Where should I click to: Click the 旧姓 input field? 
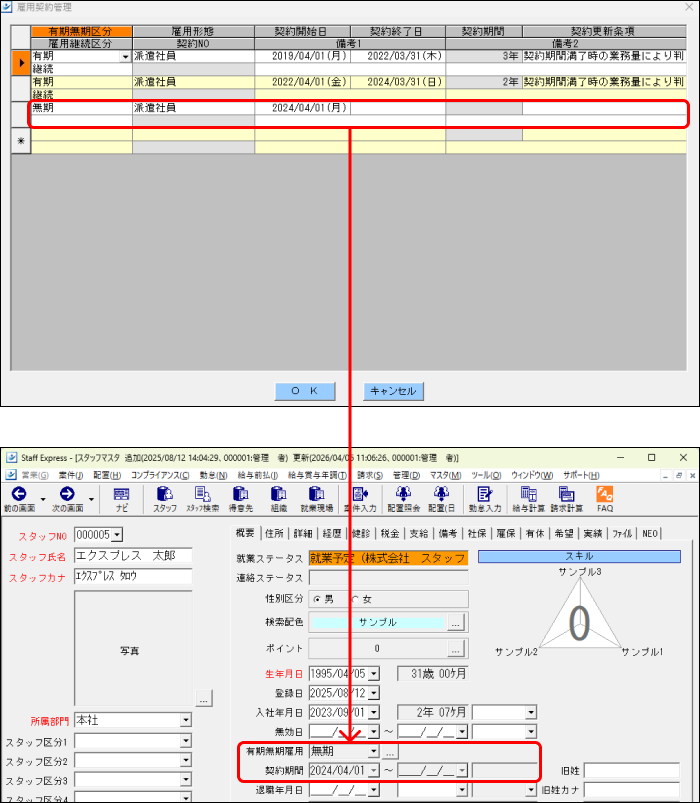tap(631, 771)
